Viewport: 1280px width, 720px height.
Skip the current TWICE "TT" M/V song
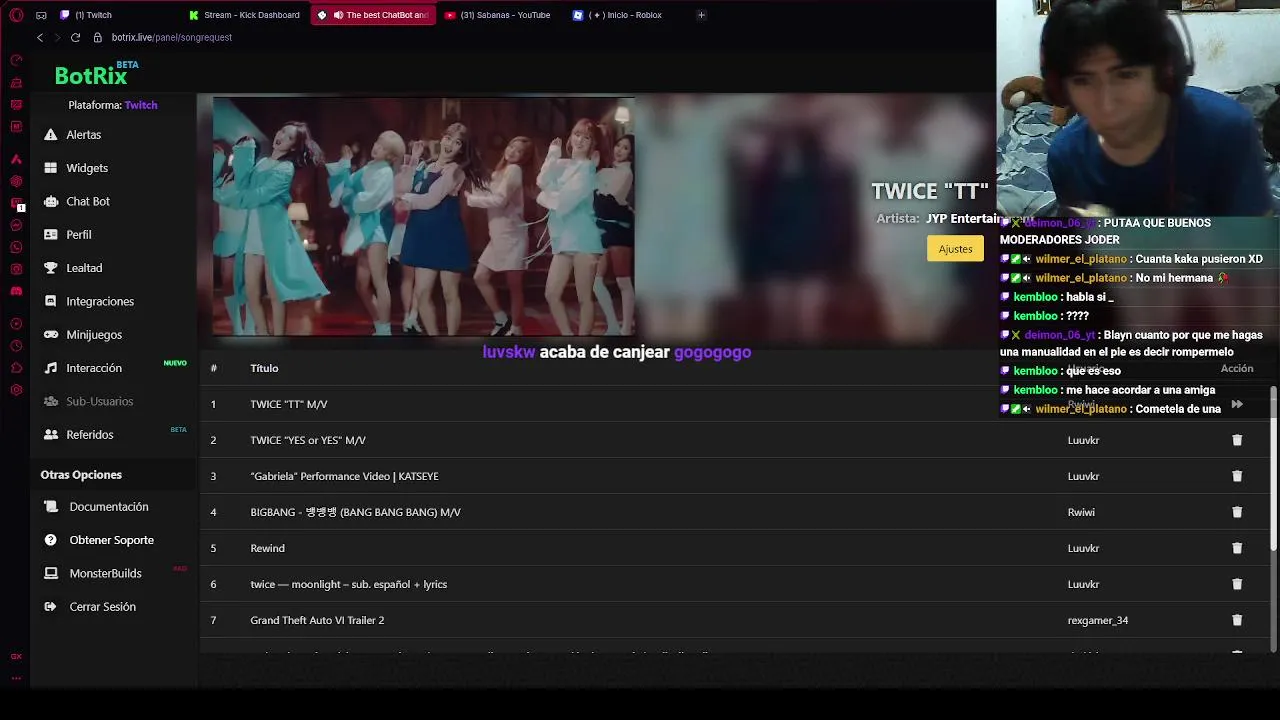1237,404
